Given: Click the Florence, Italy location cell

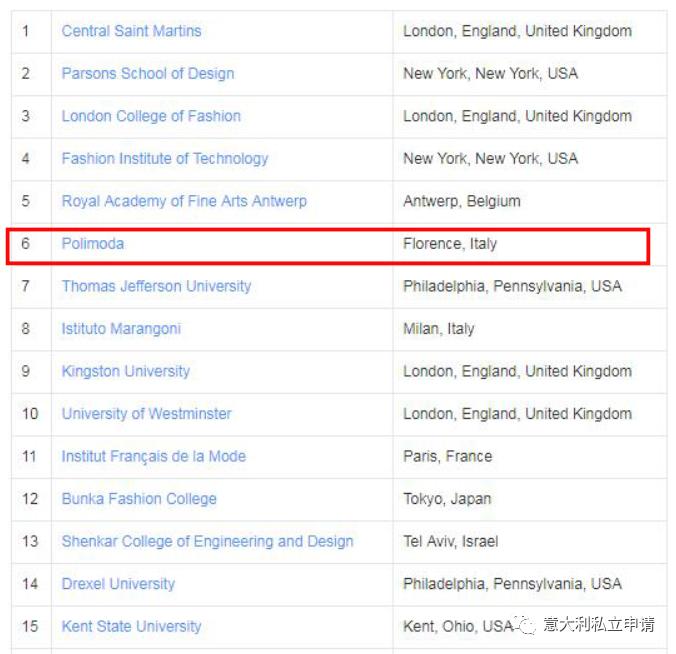Looking at the screenshot, I should [450, 244].
